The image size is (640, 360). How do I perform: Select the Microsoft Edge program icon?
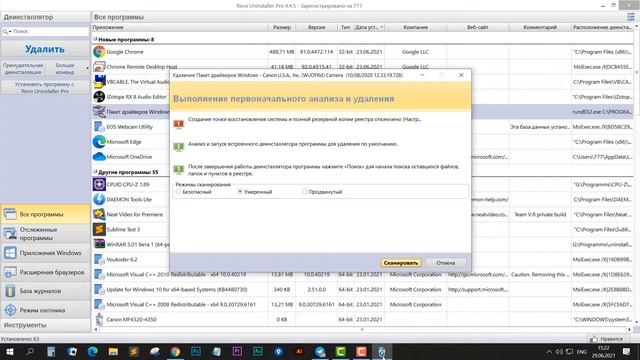[99, 142]
